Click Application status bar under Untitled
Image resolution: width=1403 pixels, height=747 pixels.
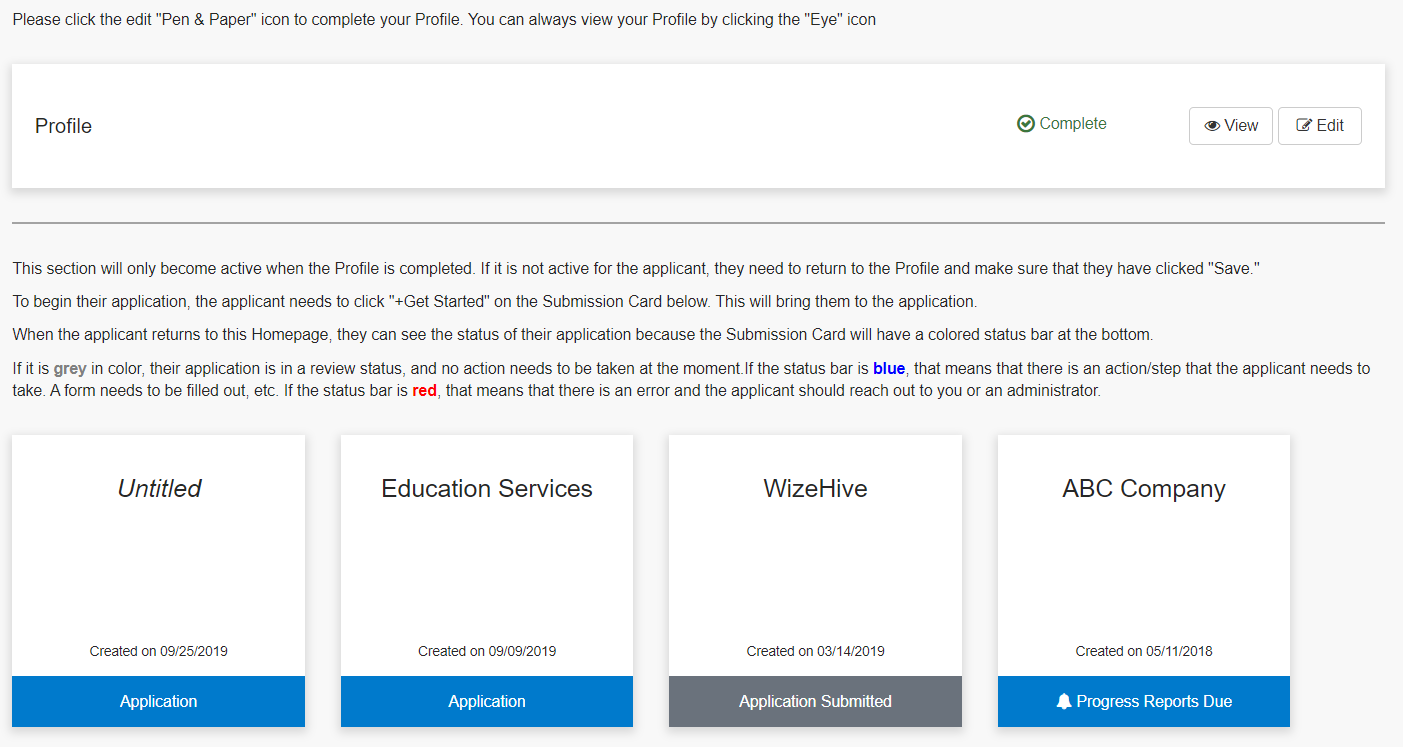[158, 702]
